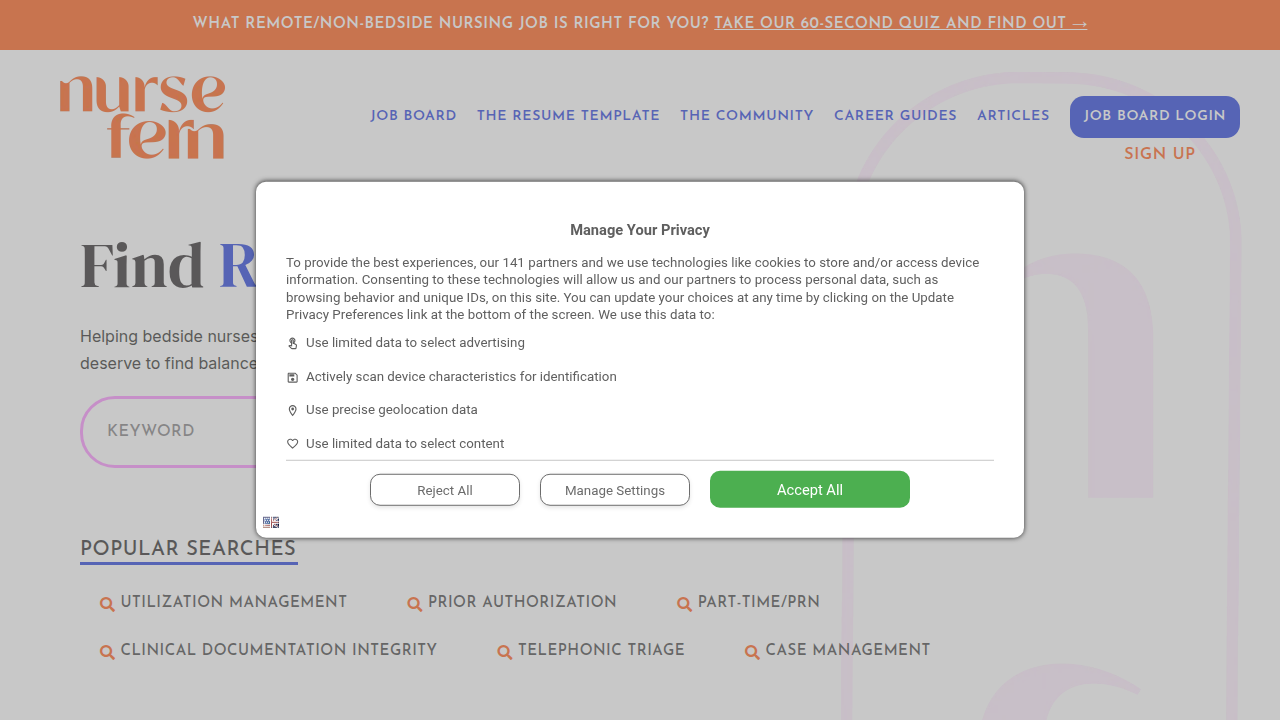Click the heart icon next to select content
The image size is (1280, 720).
tap(292, 444)
